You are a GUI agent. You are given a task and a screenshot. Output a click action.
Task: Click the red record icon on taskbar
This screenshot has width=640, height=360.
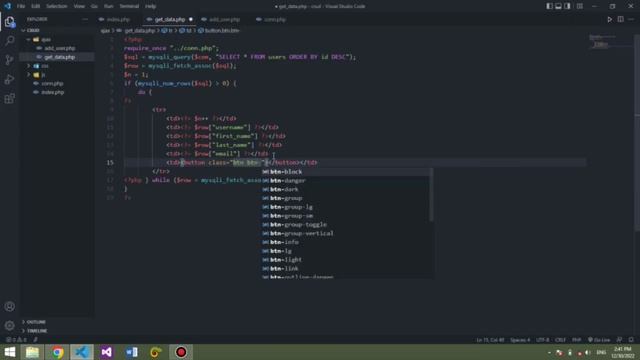point(181,352)
